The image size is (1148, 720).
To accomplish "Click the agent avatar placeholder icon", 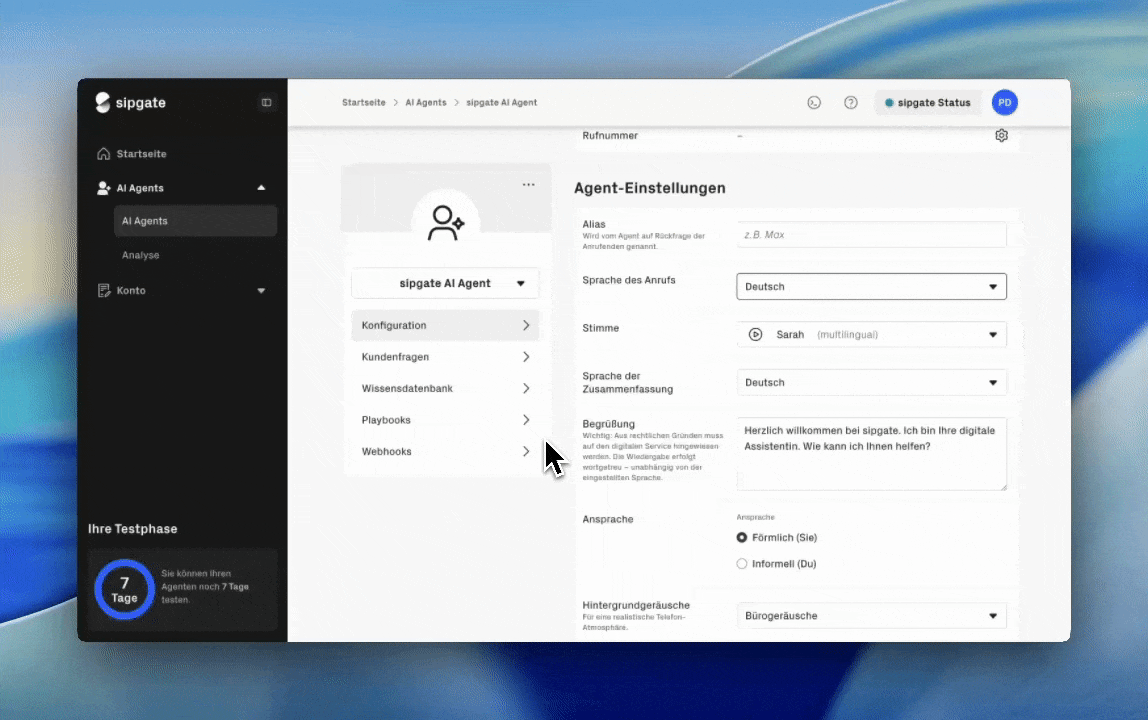I will point(445,223).
